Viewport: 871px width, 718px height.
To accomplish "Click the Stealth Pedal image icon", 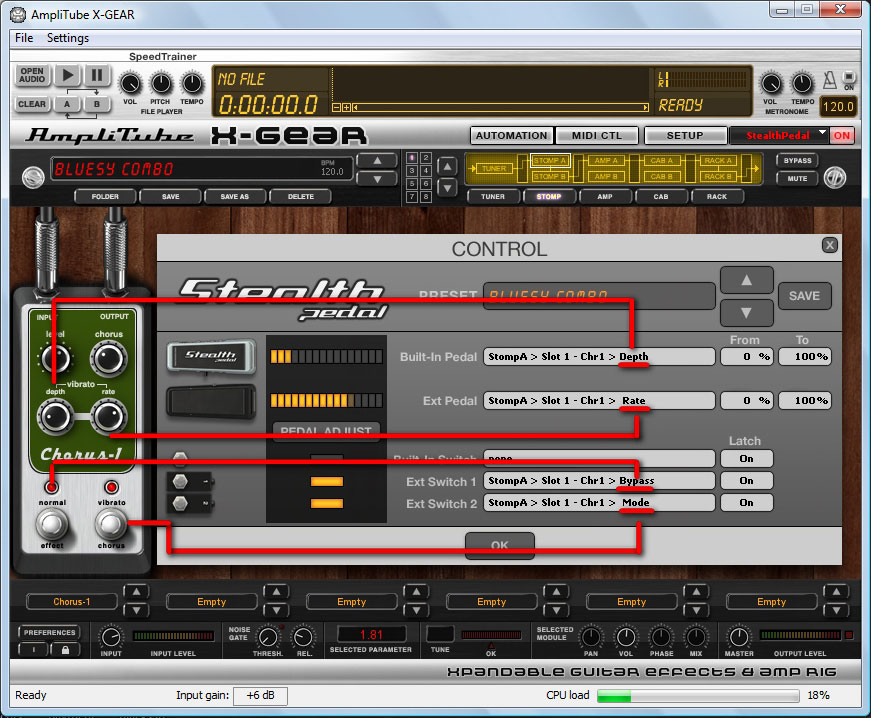I will pos(211,355).
